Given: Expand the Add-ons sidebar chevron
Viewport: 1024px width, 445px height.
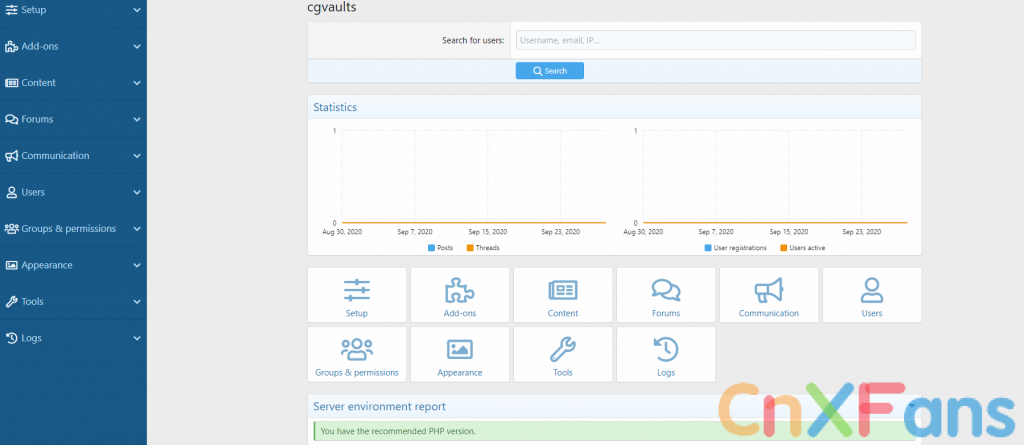Looking at the screenshot, I should [x=136, y=46].
